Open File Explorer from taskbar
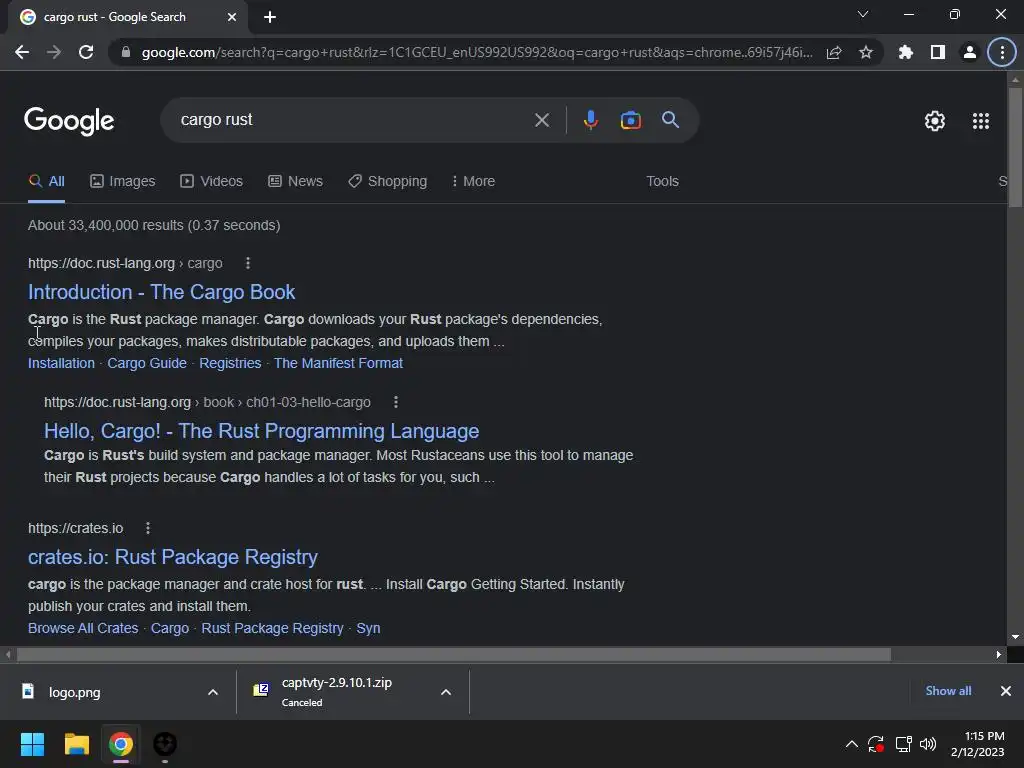1024x768 pixels. 76,744
